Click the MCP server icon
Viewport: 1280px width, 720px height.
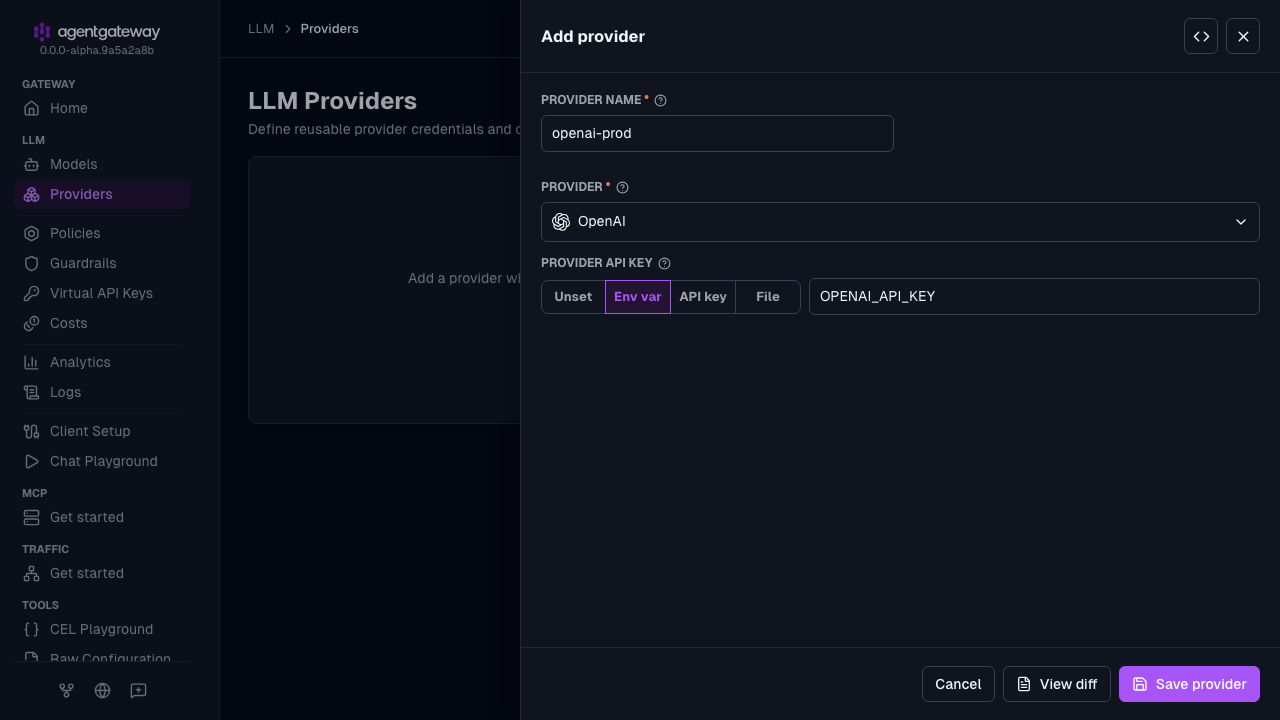(31, 517)
